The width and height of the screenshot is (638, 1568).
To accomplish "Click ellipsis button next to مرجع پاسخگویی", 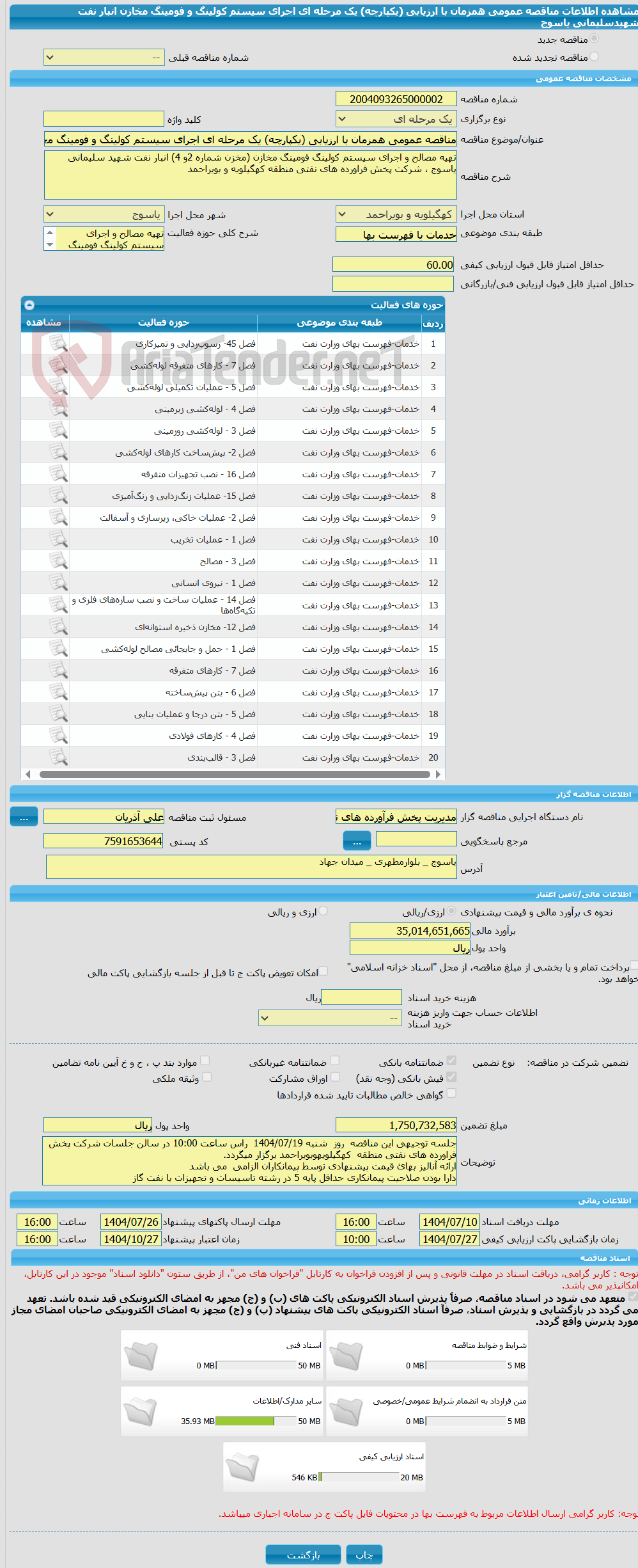I will point(357,841).
